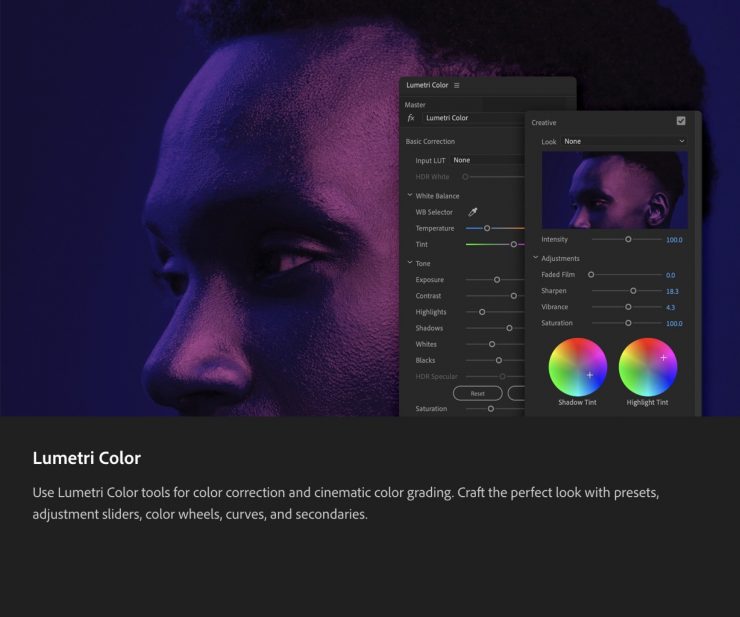
Task: Click the Intensity slider handle
Action: click(x=628, y=240)
